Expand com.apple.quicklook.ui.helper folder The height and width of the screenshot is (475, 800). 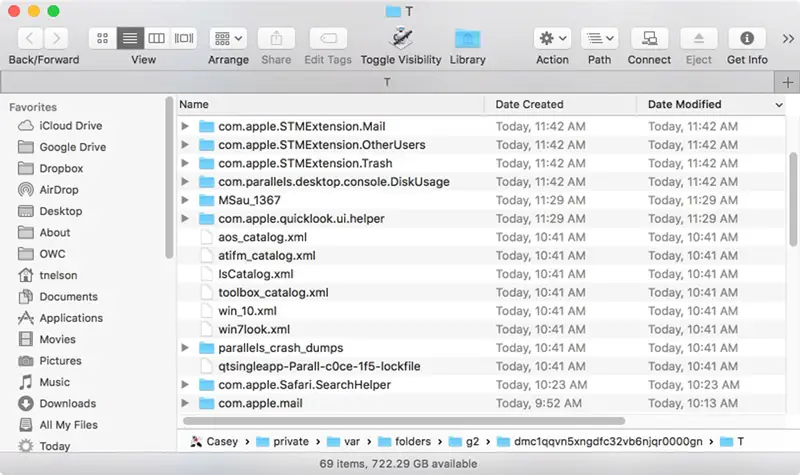point(185,218)
